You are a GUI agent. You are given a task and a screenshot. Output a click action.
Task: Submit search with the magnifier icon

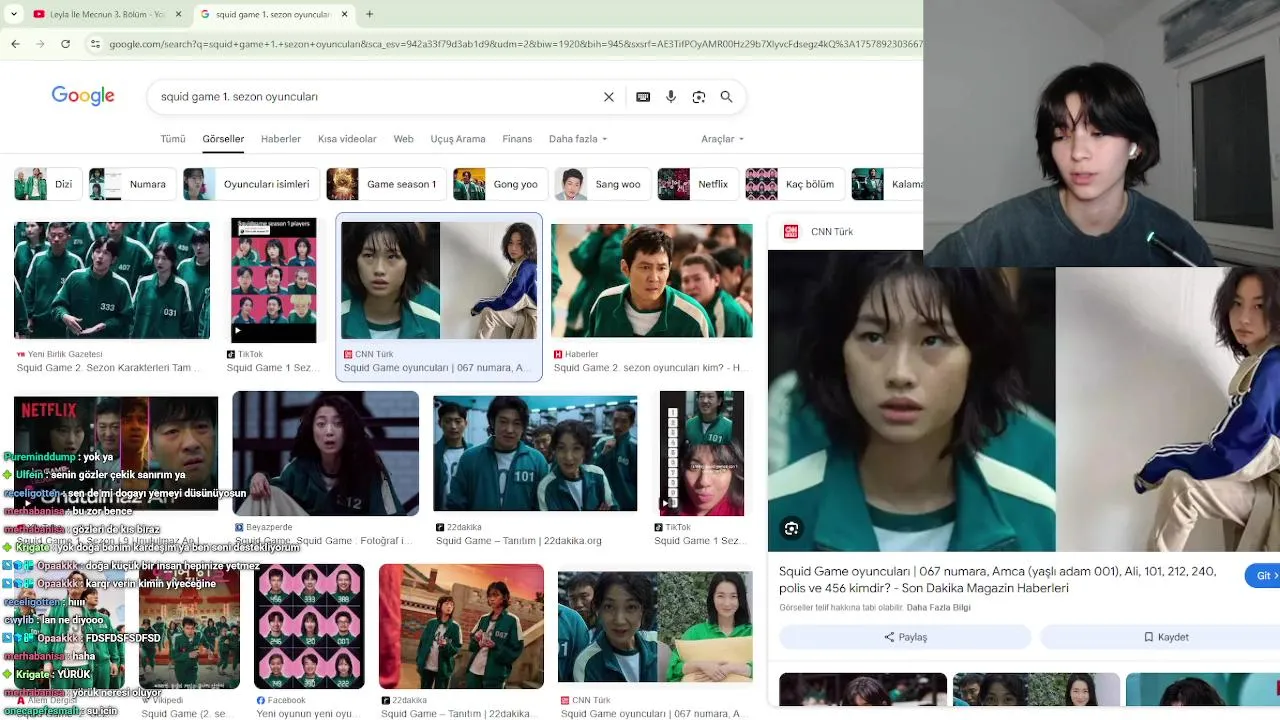(x=727, y=97)
